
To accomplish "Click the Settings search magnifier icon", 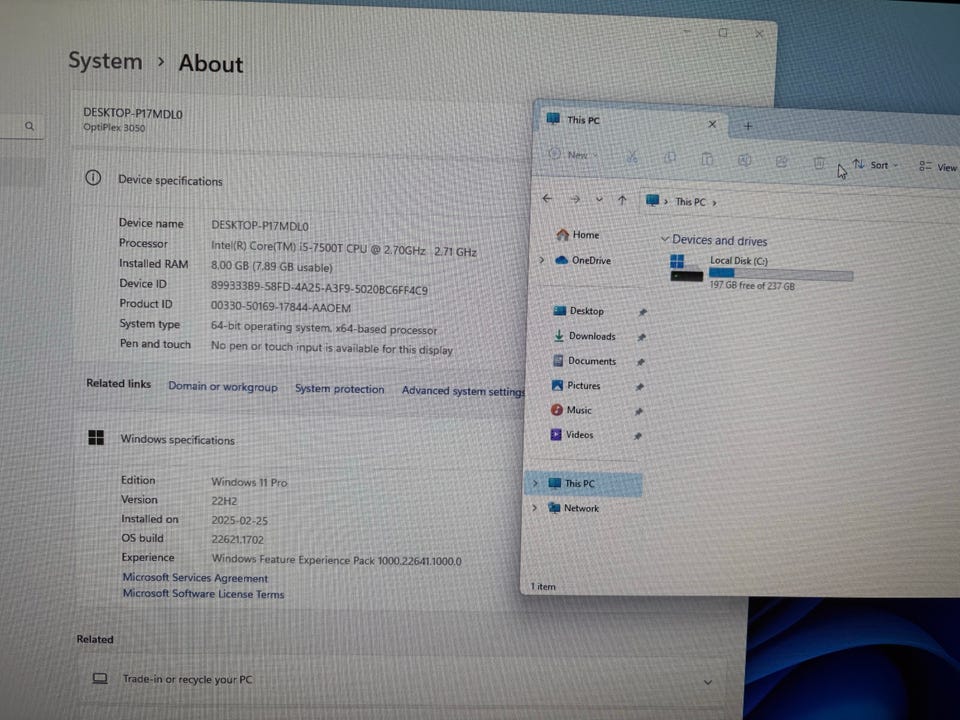I will (x=29, y=126).
